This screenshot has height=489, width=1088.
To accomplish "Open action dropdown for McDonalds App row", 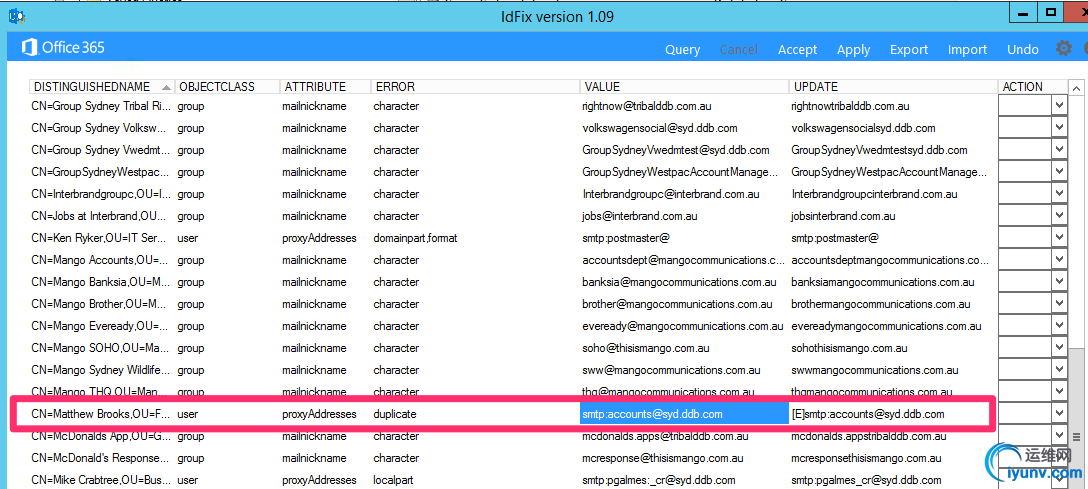I will pyautogui.click(x=1059, y=436).
